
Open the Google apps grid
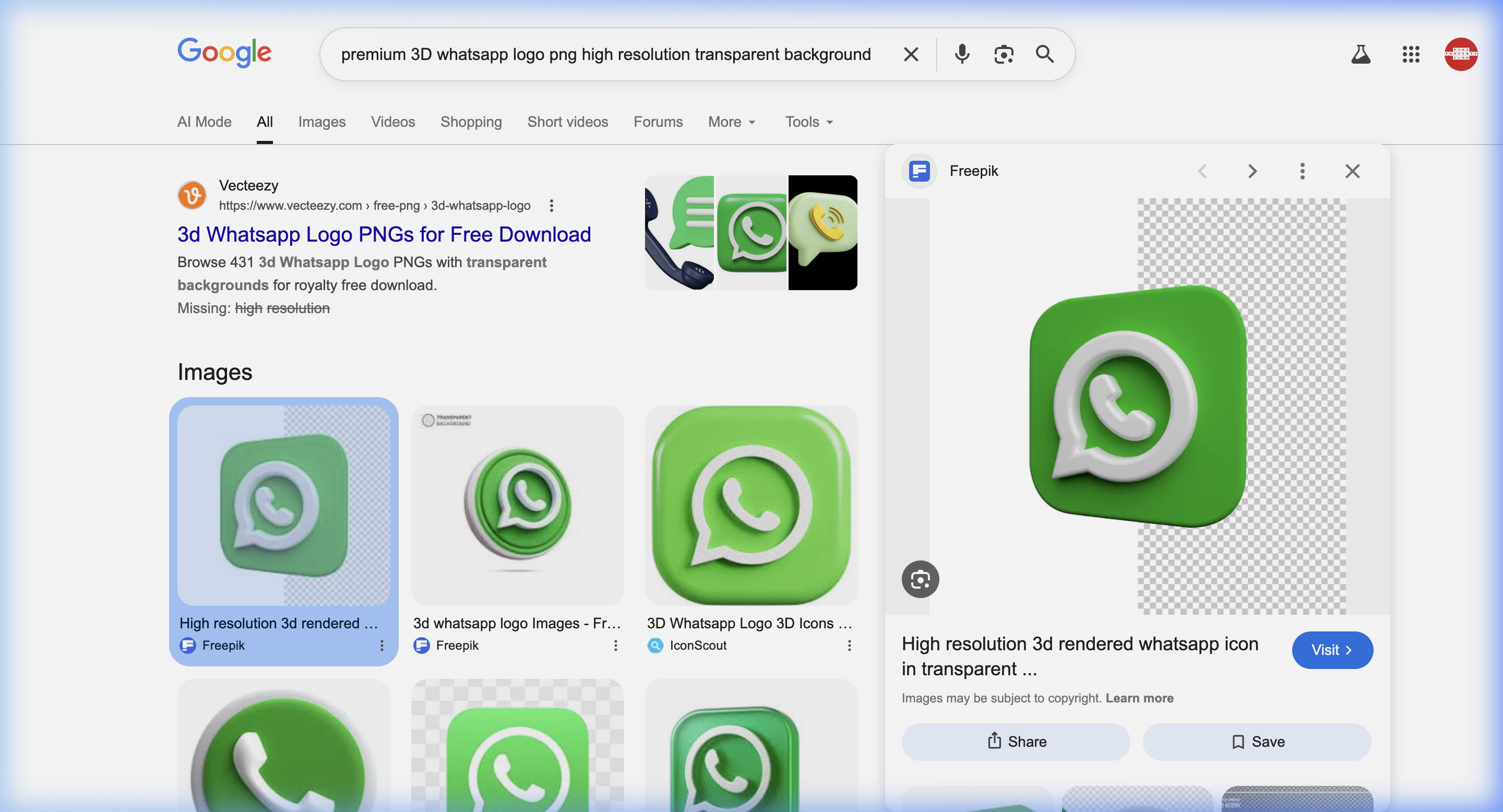[1411, 54]
